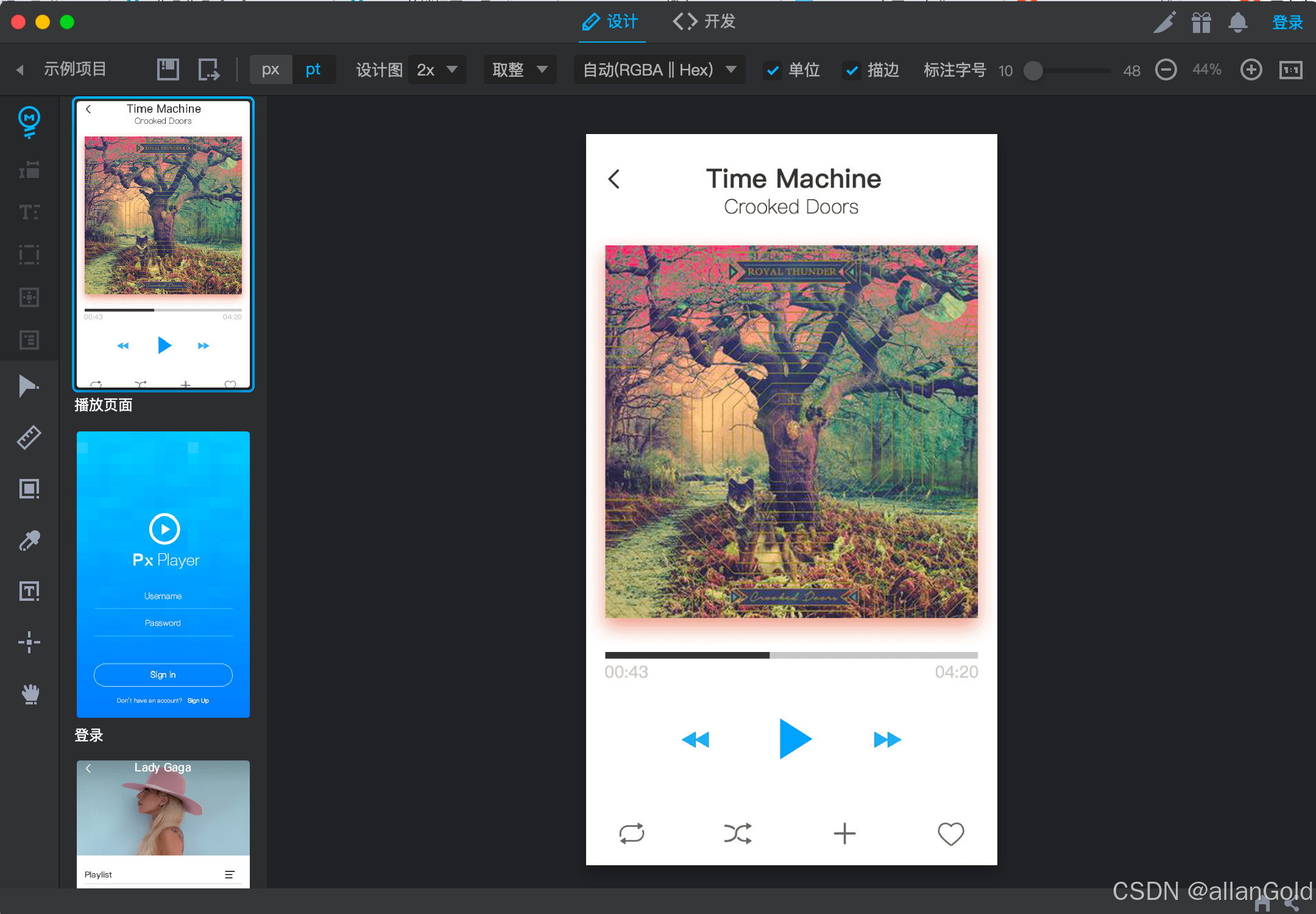1316x914 pixels.
Task: Click the notification bell icon
Action: [1237, 23]
